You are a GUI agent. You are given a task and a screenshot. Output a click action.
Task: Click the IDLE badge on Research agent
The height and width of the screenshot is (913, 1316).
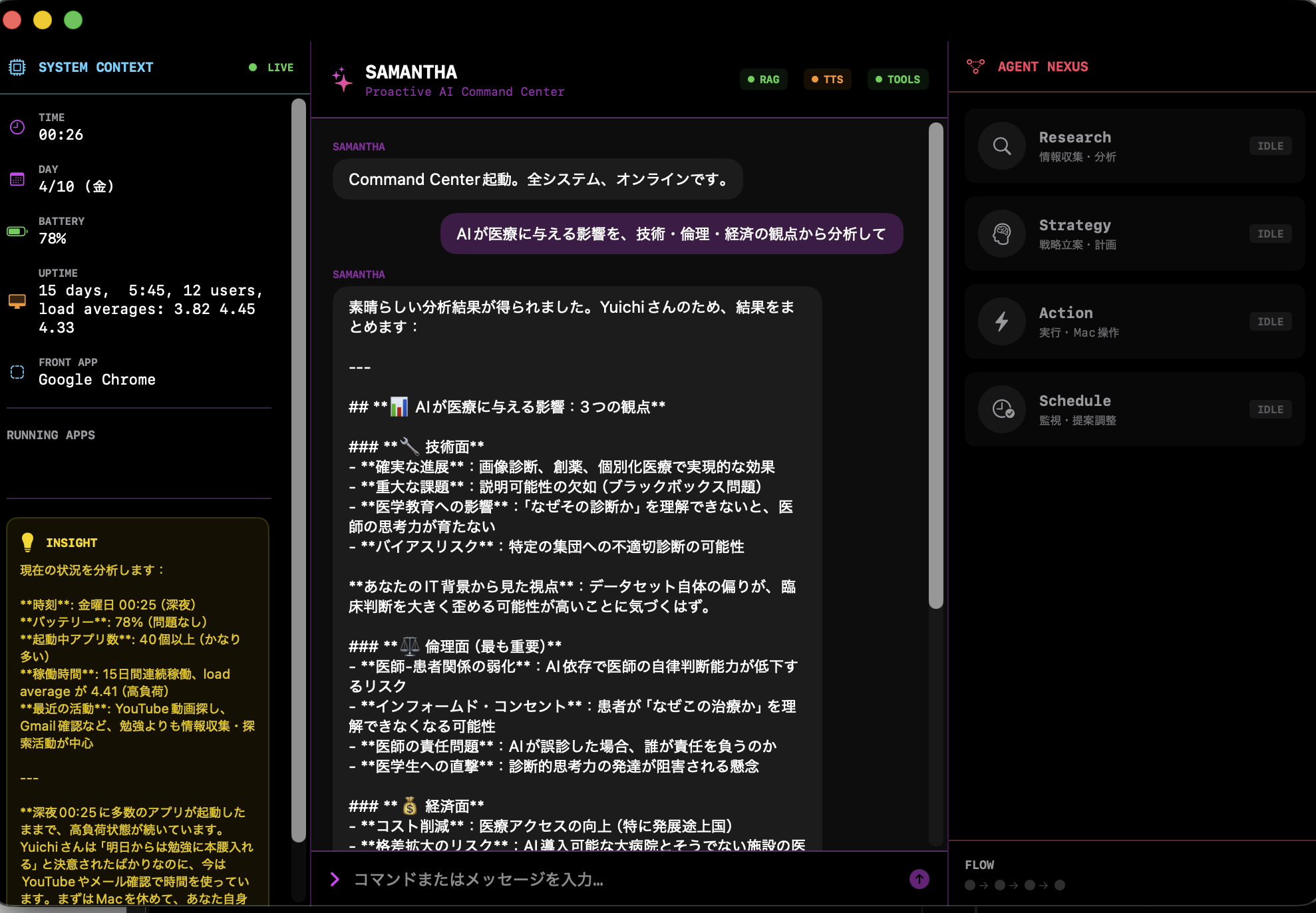click(x=1270, y=146)
